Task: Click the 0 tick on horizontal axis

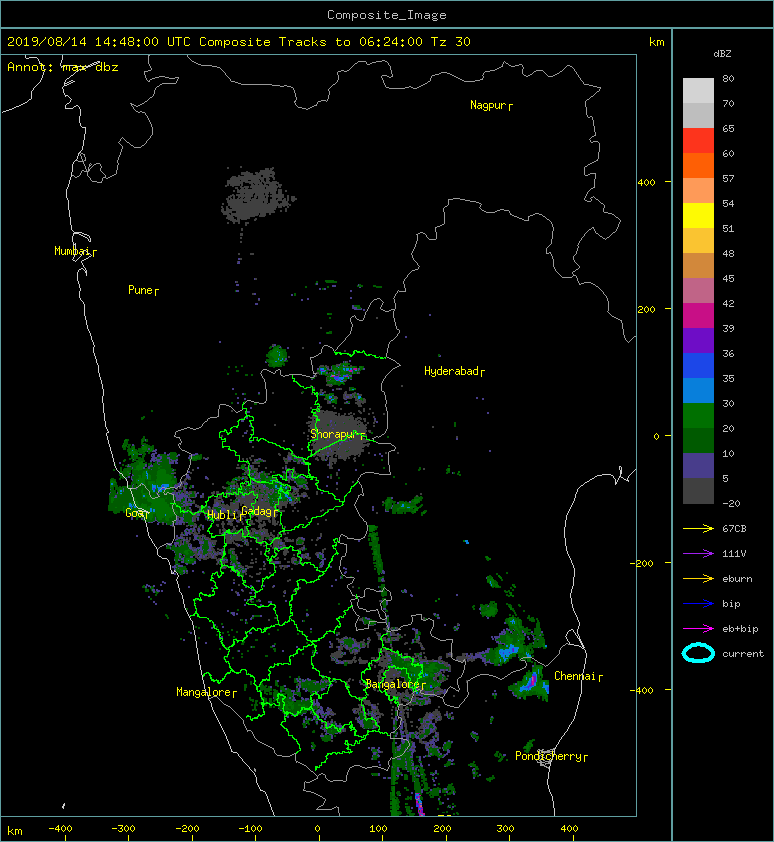Action: 317,829
